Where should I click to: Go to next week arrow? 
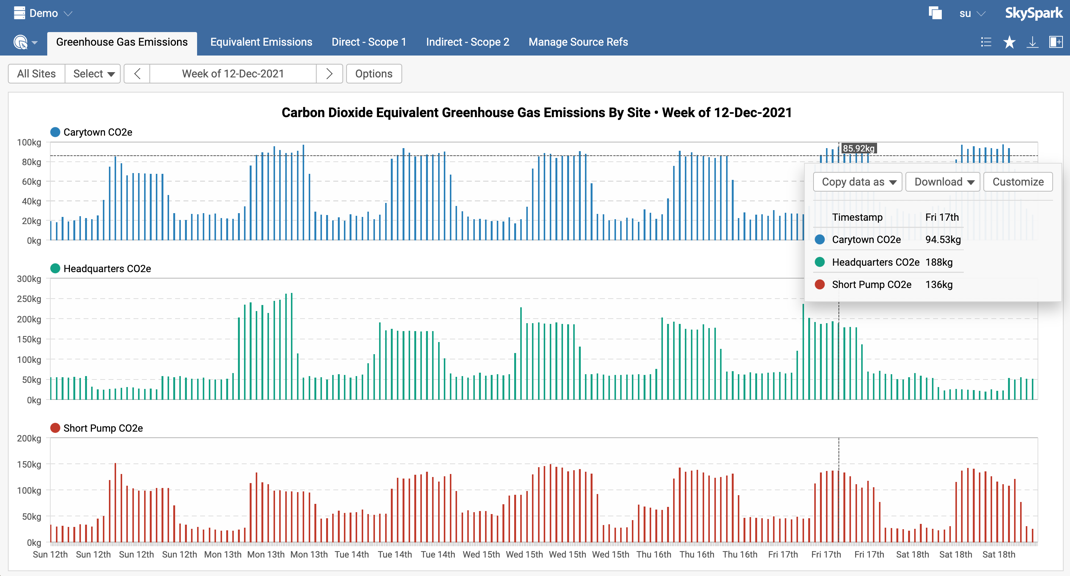[330, 74]
